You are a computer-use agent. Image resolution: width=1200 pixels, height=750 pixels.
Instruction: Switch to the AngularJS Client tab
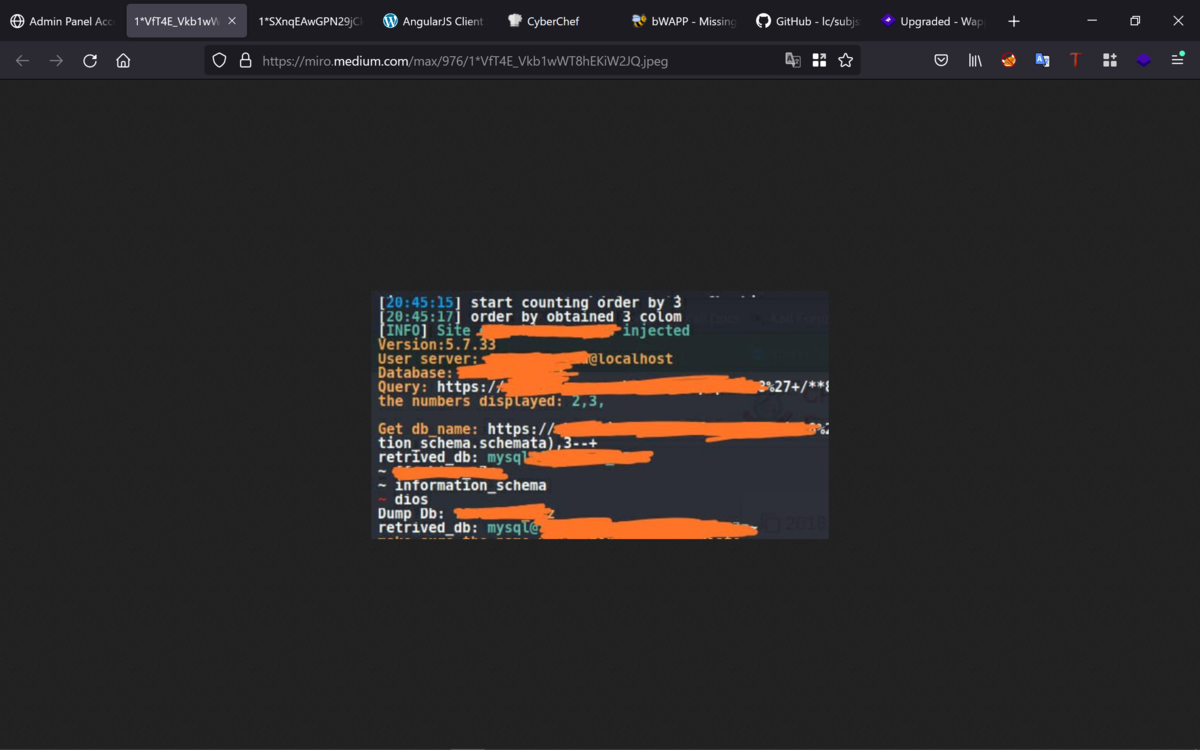pos(434,21)
